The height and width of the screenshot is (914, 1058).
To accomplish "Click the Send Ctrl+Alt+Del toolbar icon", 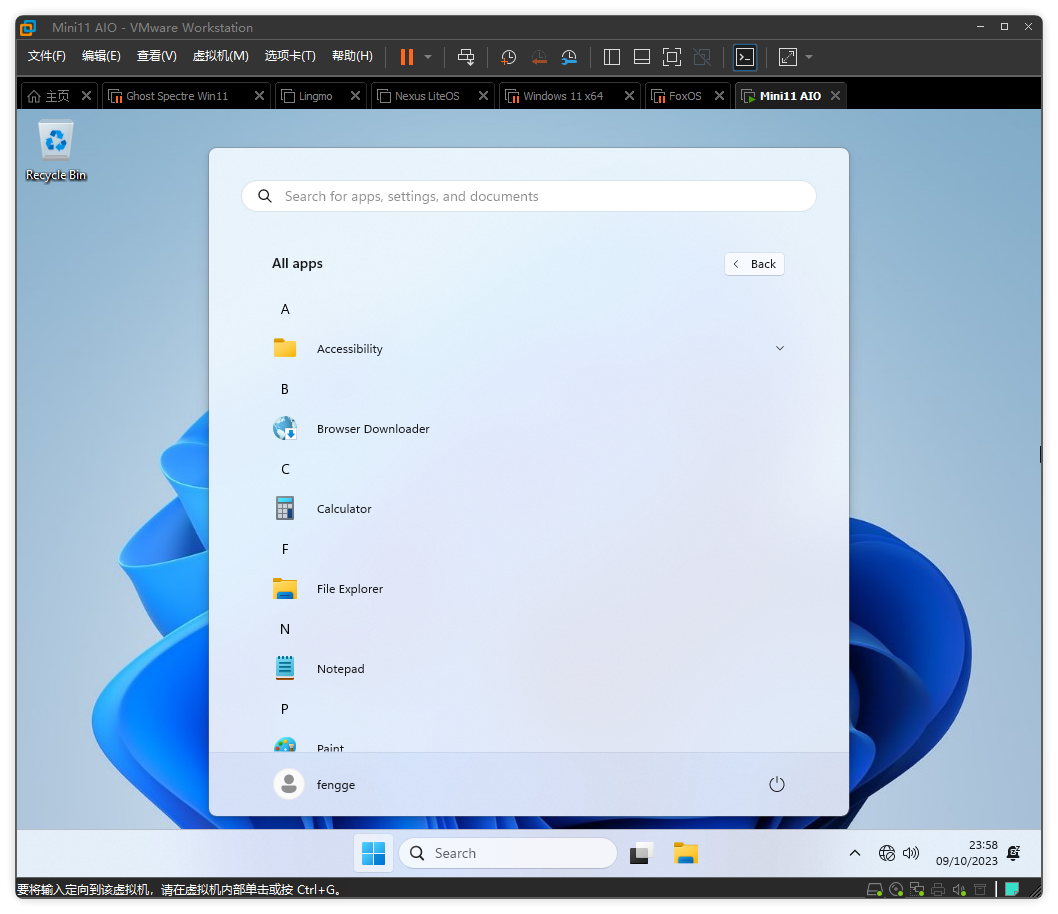I will click(x=466, y=57).
